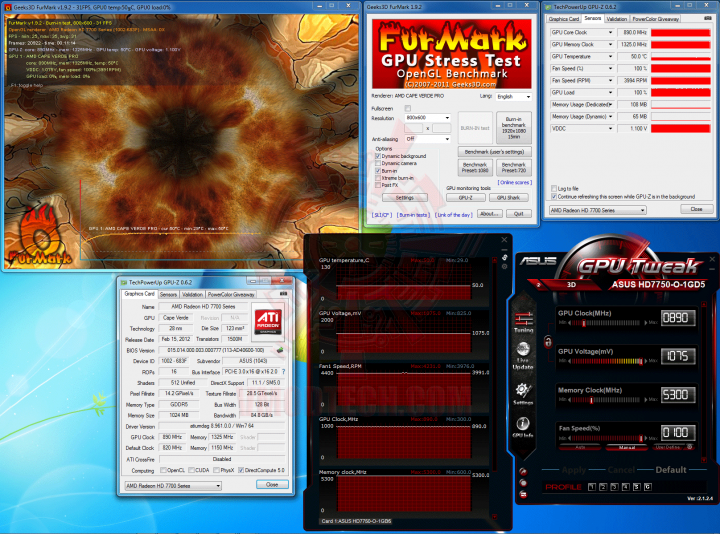Run Benchmark (user's settings)
The width and height of the screenshot is (720, 534).
[x=494, y=152]
